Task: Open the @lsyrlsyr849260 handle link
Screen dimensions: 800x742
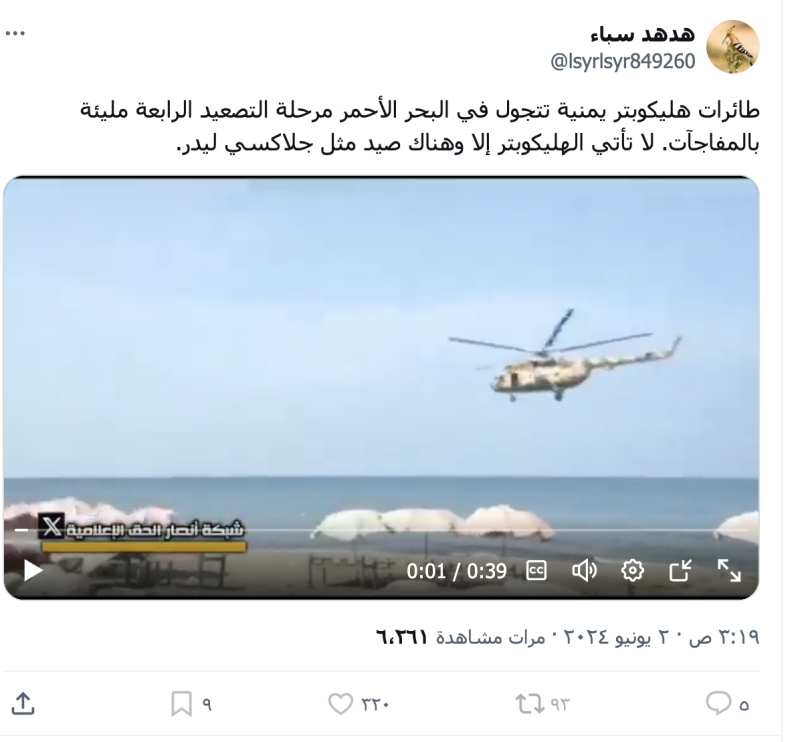Action: click(x=622, y=62)
